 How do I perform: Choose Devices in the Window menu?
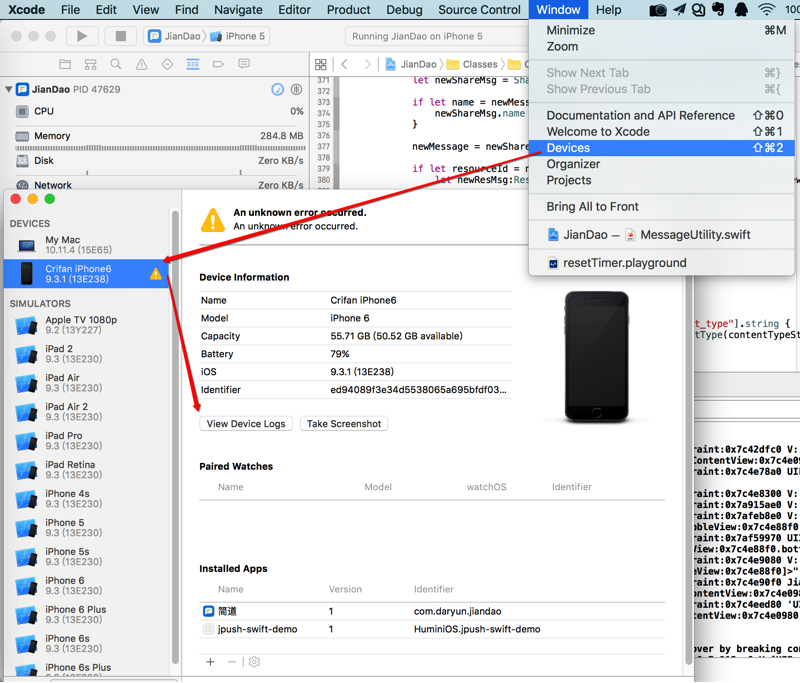tap(661, 148)
